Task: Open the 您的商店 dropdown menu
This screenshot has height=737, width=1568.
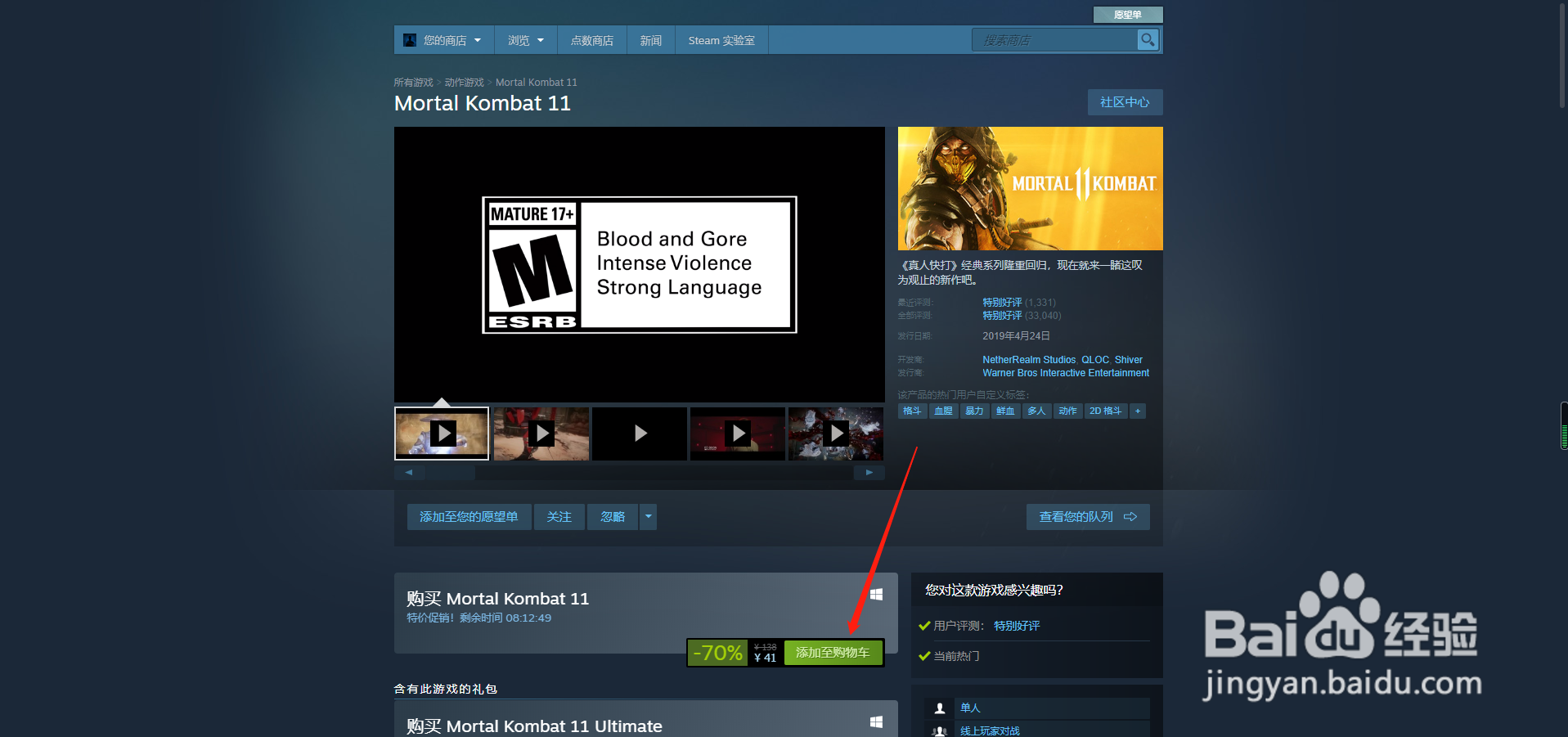Action: 444,40
